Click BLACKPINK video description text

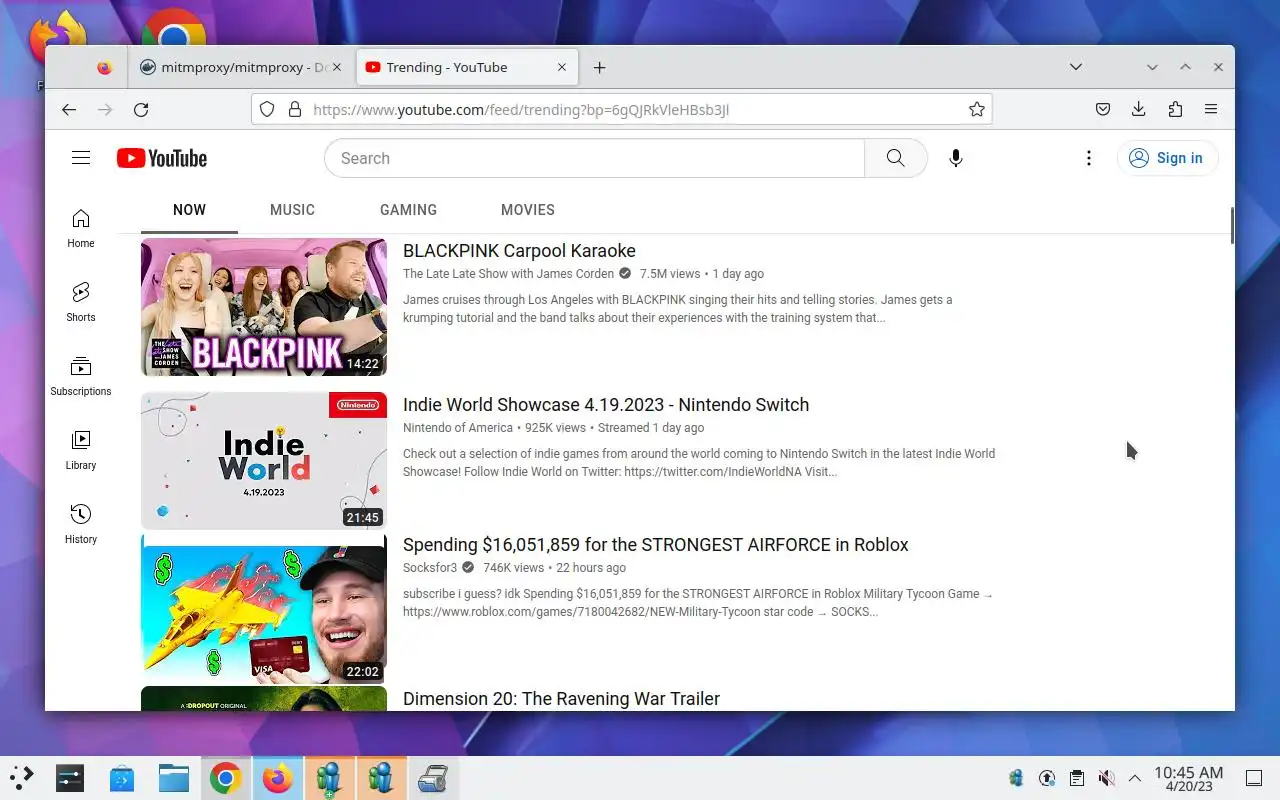pyautogui.click(x=677, y=309)
